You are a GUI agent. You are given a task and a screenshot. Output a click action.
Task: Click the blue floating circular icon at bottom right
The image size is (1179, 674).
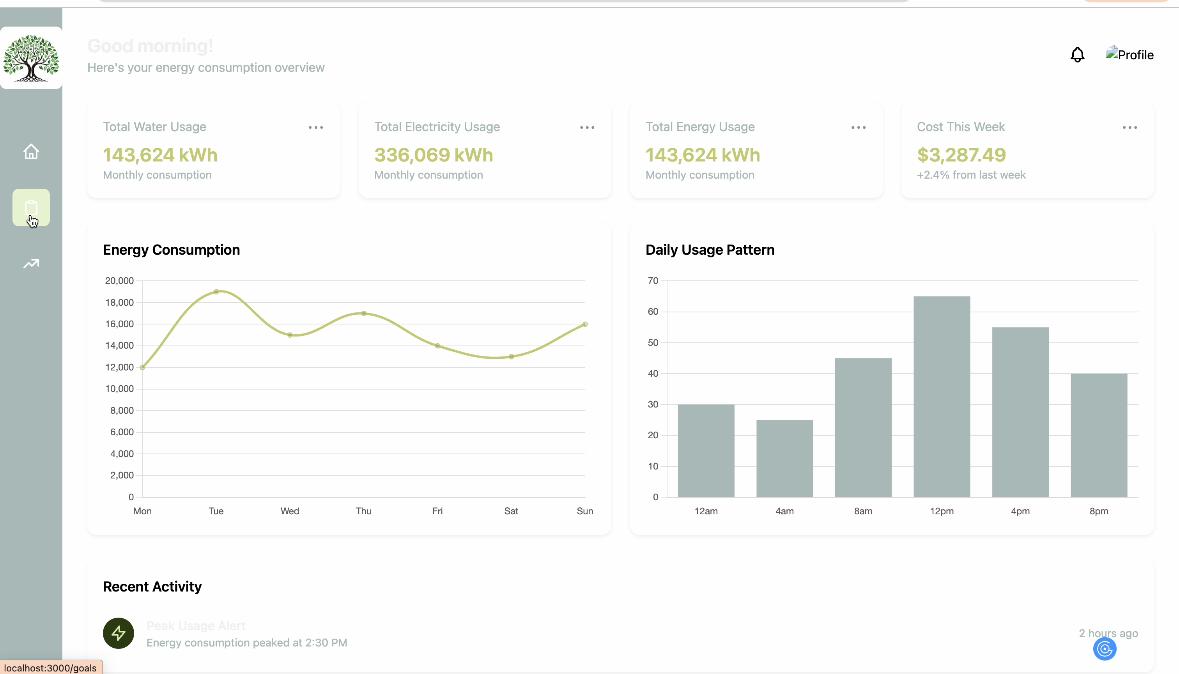tap(1105, 648)
